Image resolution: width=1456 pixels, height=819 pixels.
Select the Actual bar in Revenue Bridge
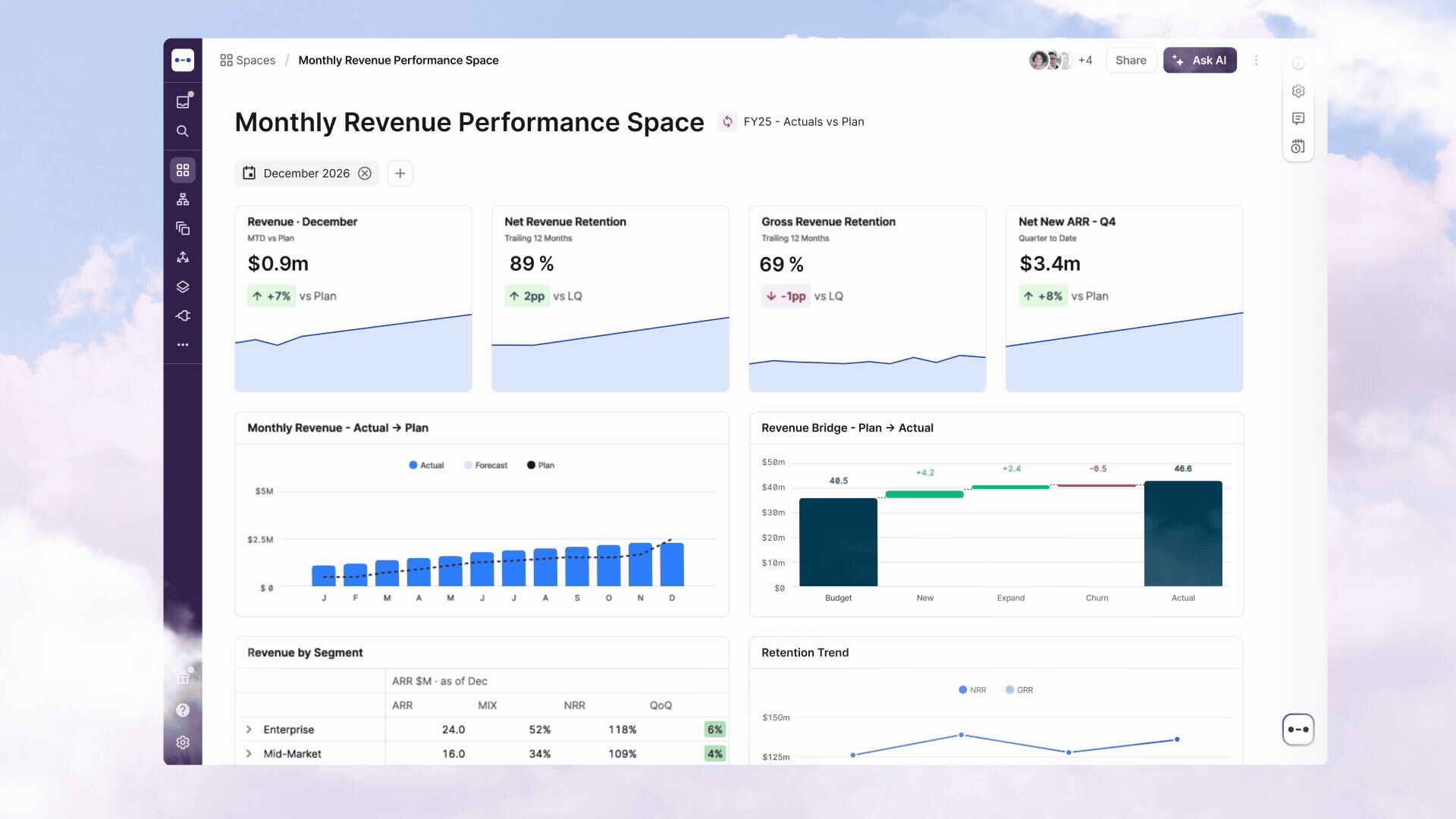(x=1183, y=533)
